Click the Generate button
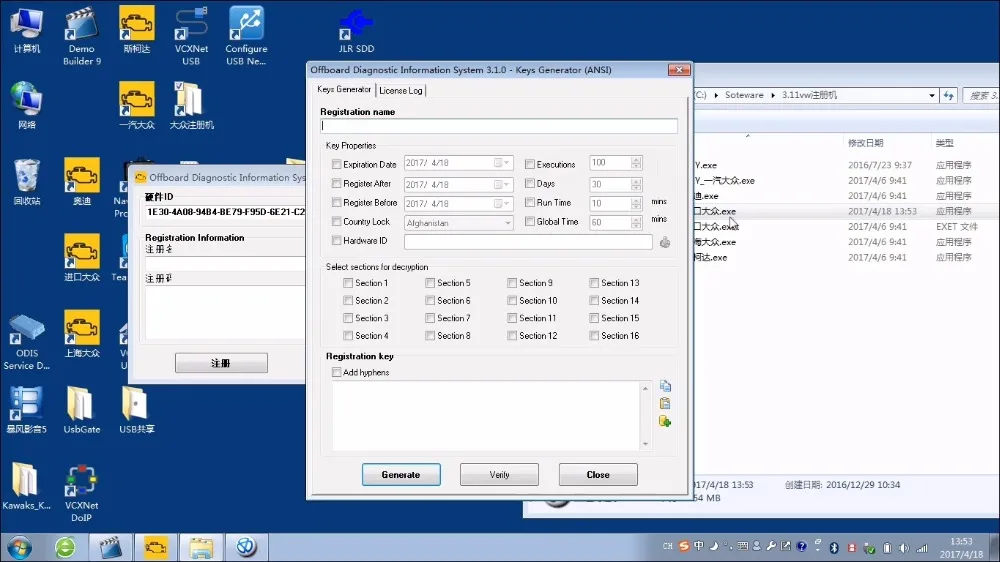The width and height of the screenshot is (1000, 562). click(x=401, y=475)
